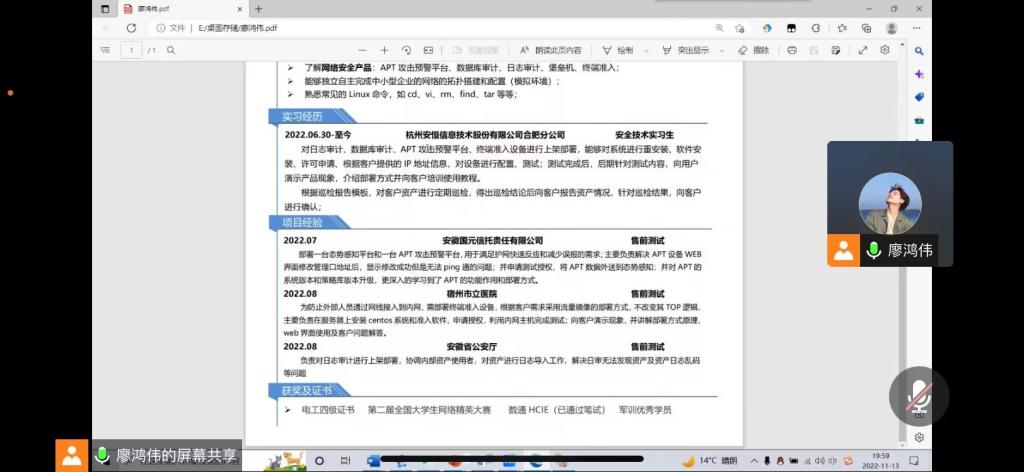
Task: Open the table of contents sidebar
Action: (106, 49)
